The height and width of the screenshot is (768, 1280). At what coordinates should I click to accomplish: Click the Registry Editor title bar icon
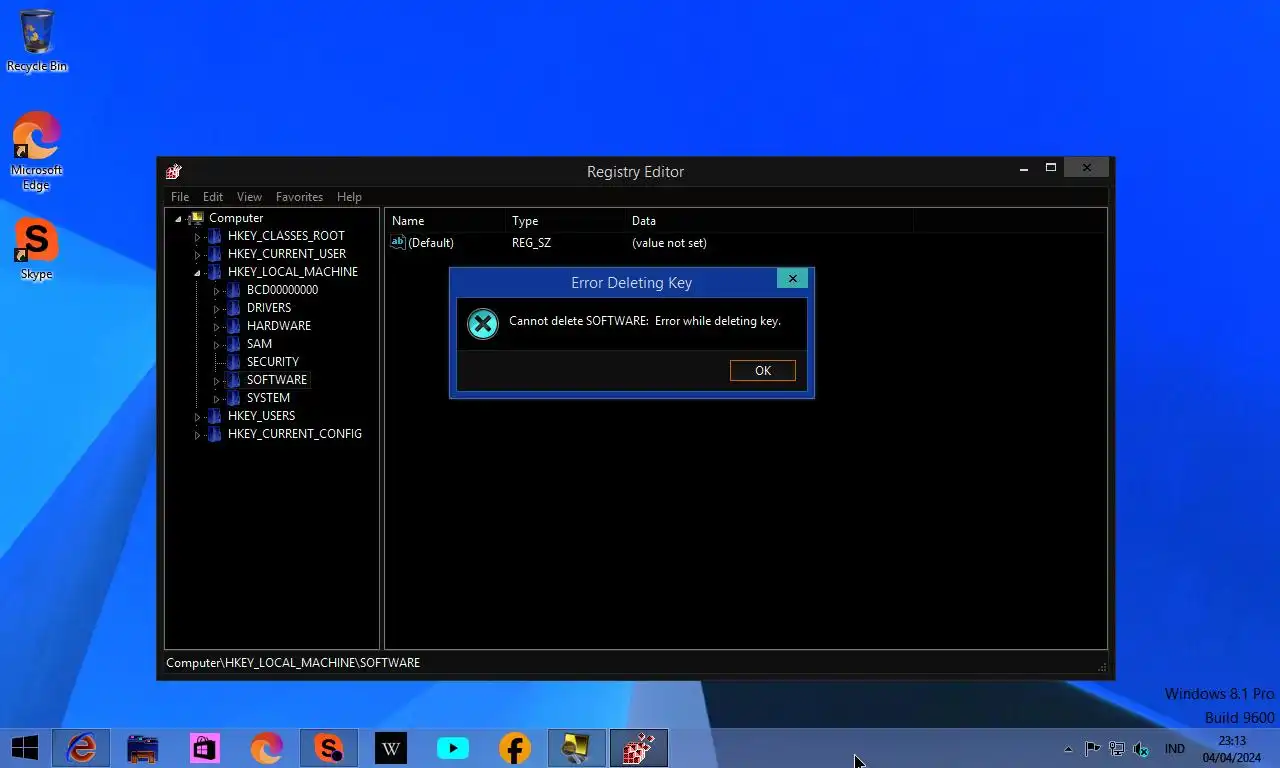174,171
